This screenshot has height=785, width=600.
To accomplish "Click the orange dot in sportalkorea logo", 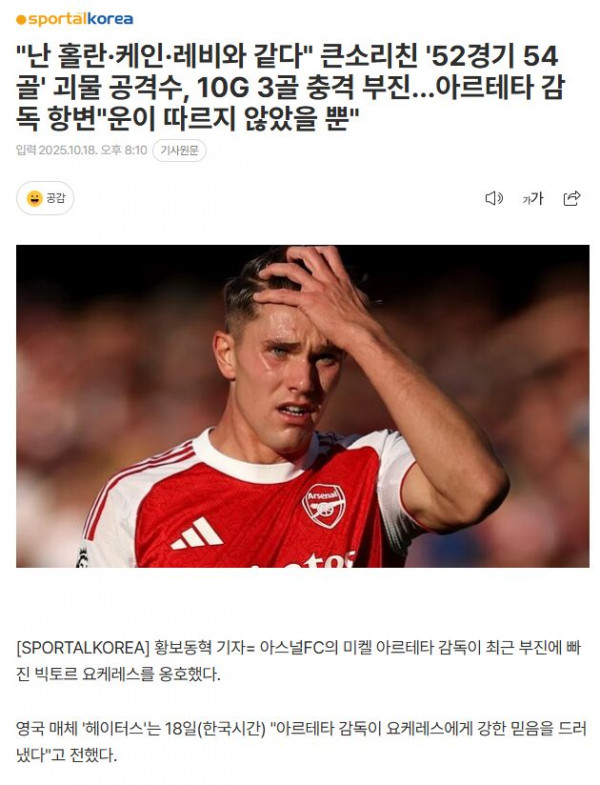I will coord(21,20).
